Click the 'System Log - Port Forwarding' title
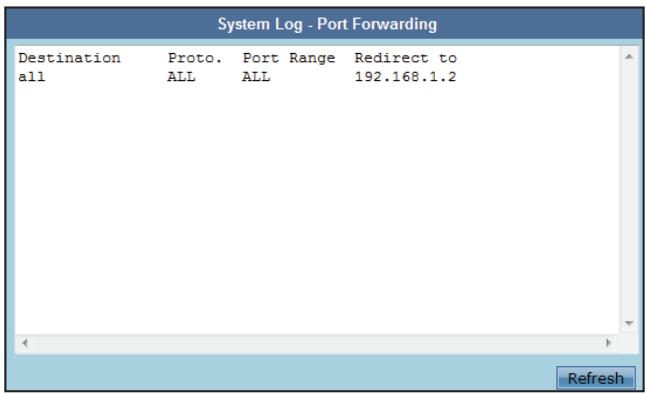 pyautogui.click(x=327, y=24)
